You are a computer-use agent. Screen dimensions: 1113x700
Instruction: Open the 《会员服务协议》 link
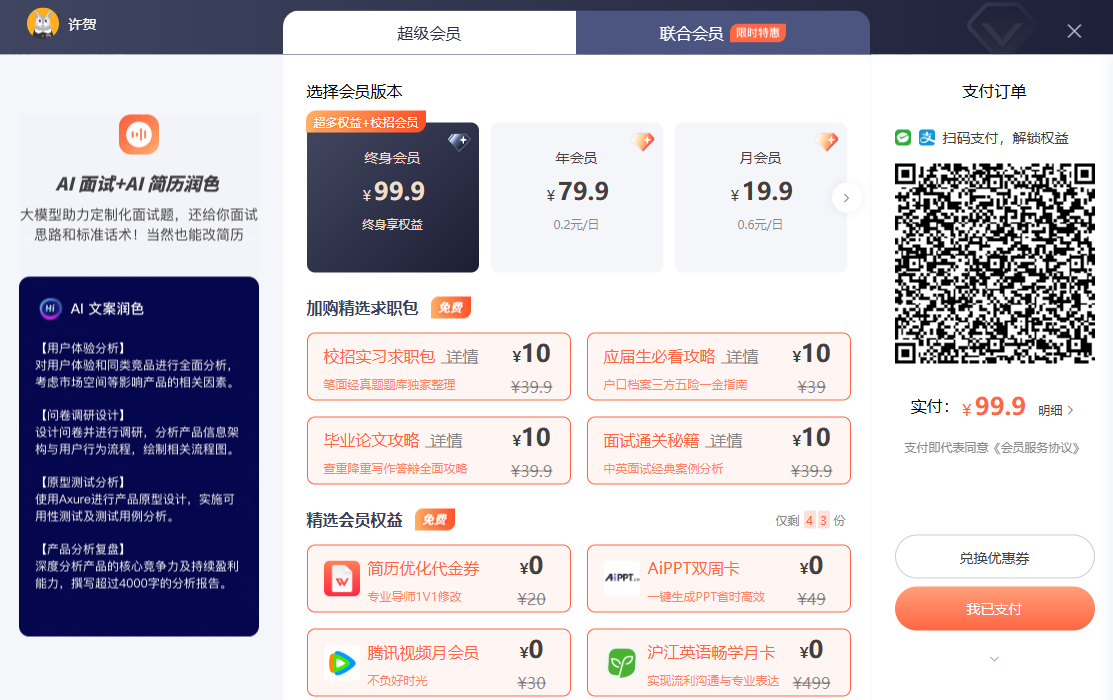click(1036, 448)
